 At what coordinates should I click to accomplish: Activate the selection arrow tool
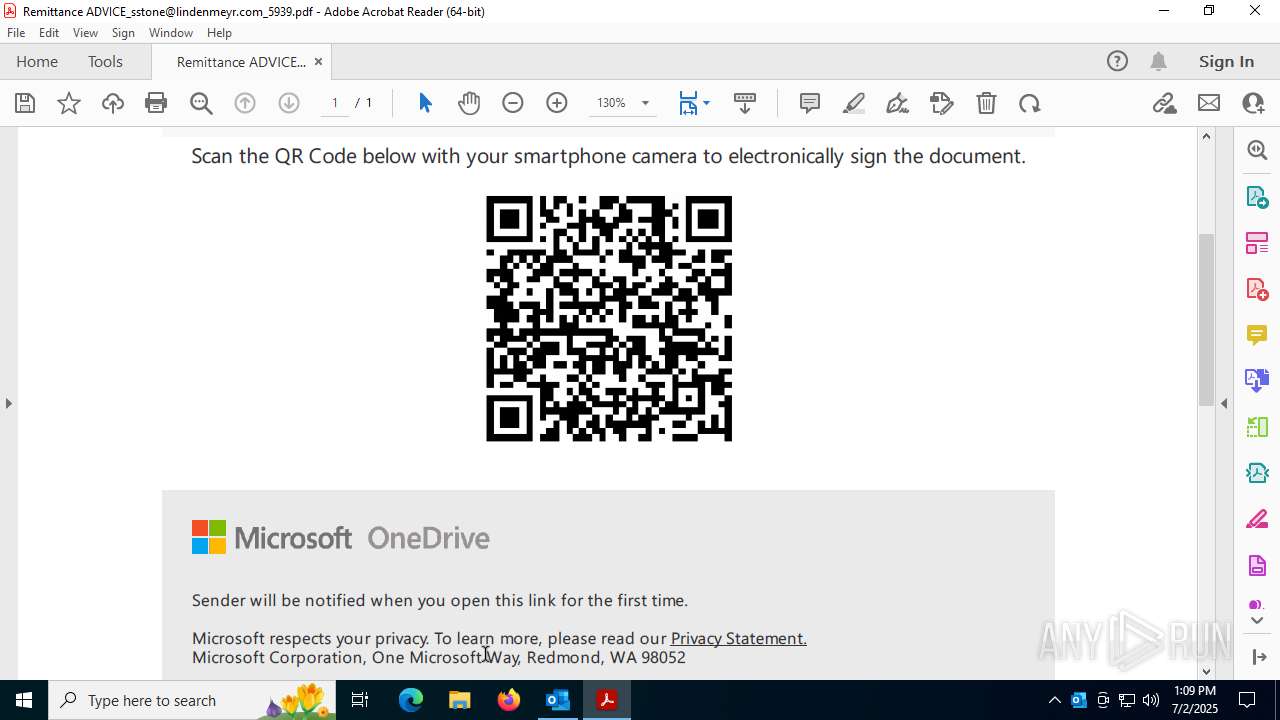click(425, 103)
